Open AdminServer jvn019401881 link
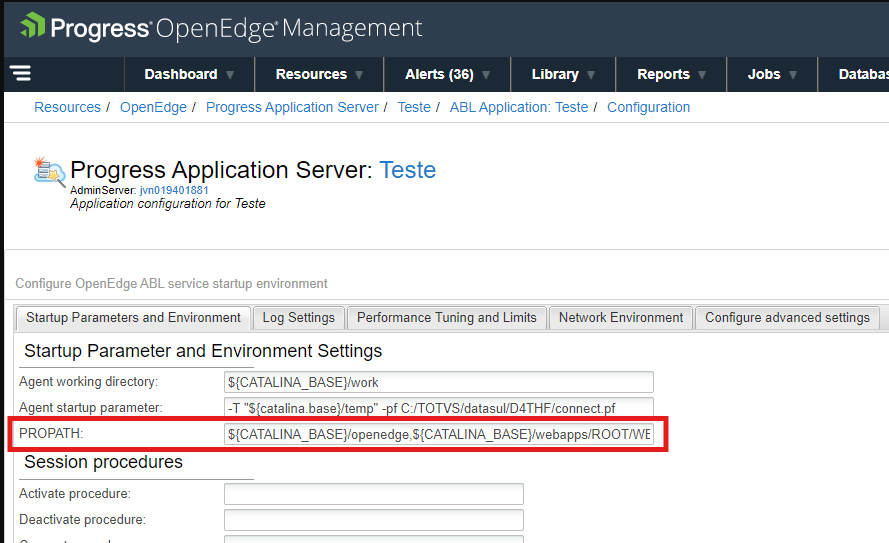This screenshot has height=543, width=889. tap(174, 190)
